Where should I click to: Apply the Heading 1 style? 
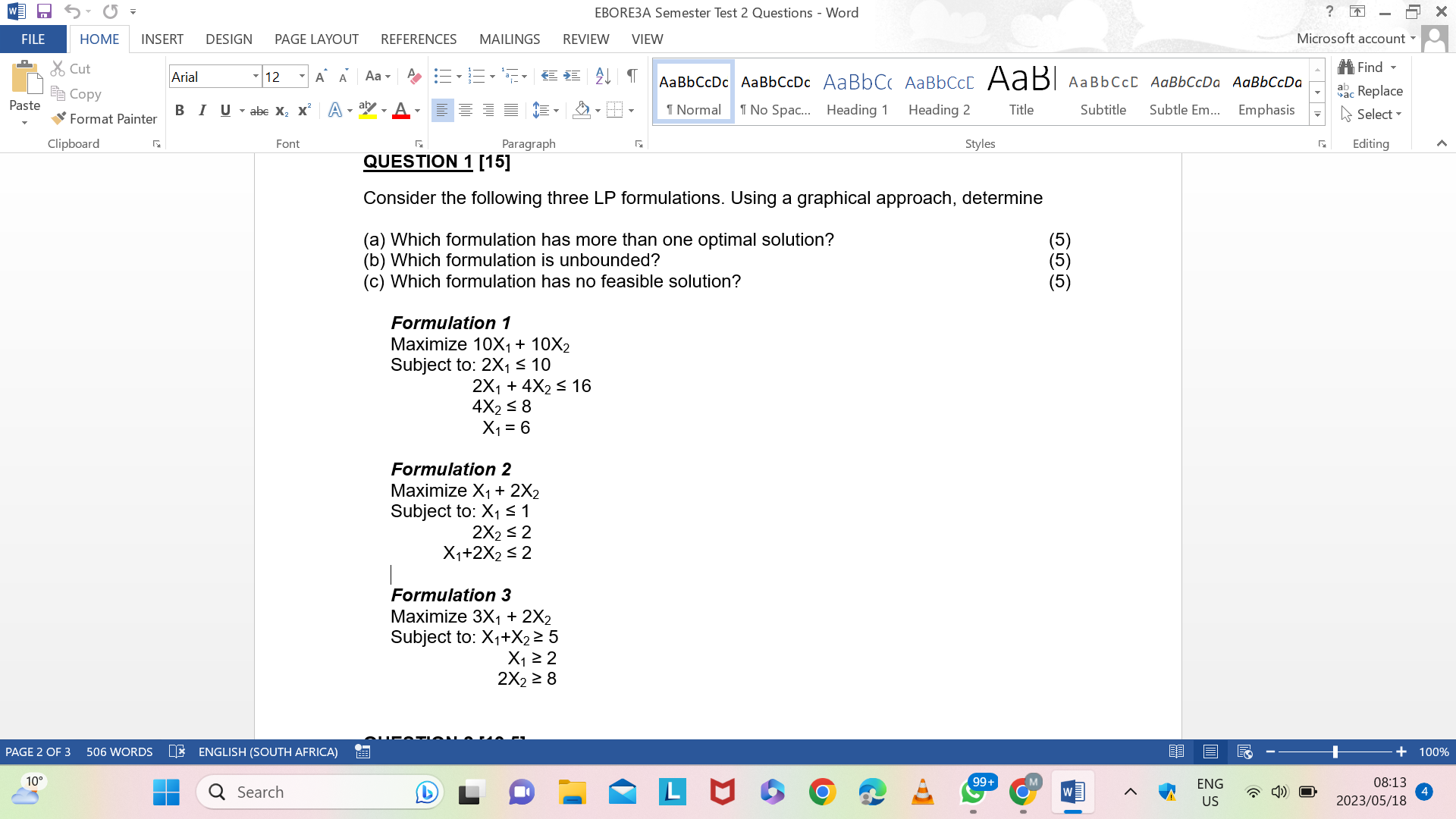coord(856,91)
